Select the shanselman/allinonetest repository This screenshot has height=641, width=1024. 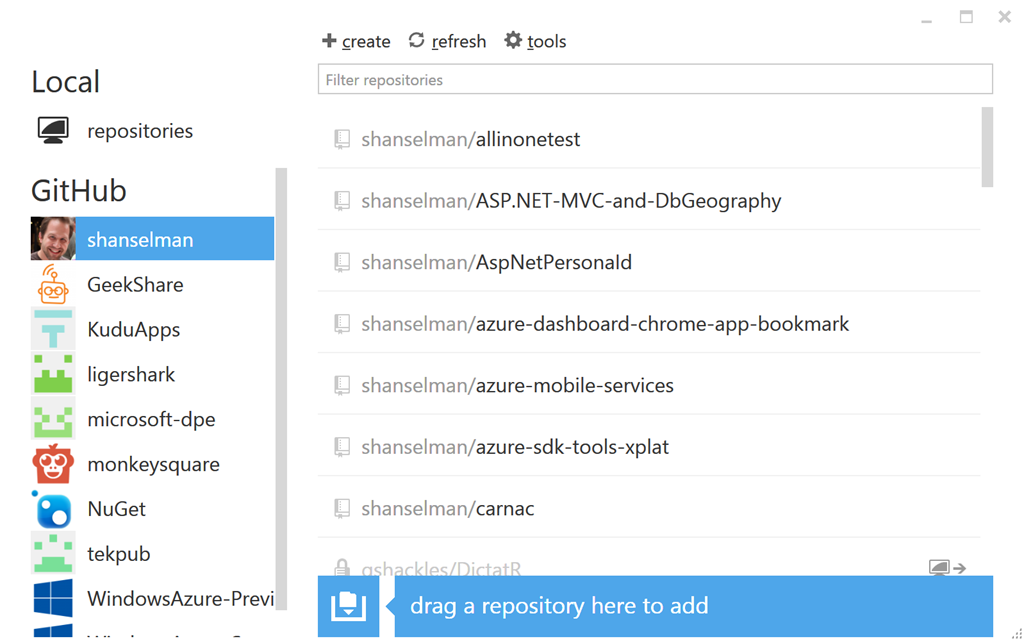click(x=527, y=140)
